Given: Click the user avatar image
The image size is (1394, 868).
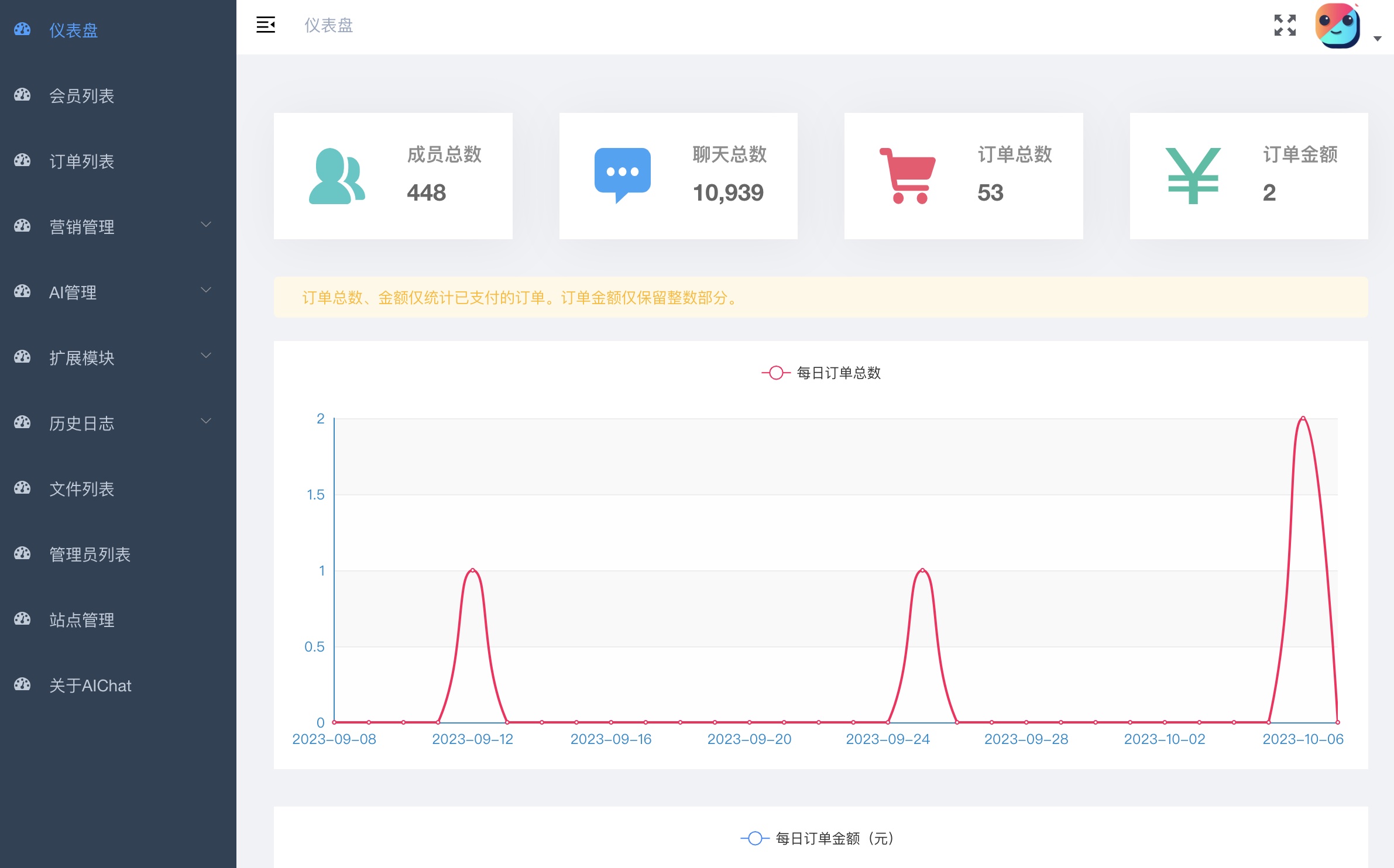Looking at the screenshot, I should point(1337,26).
